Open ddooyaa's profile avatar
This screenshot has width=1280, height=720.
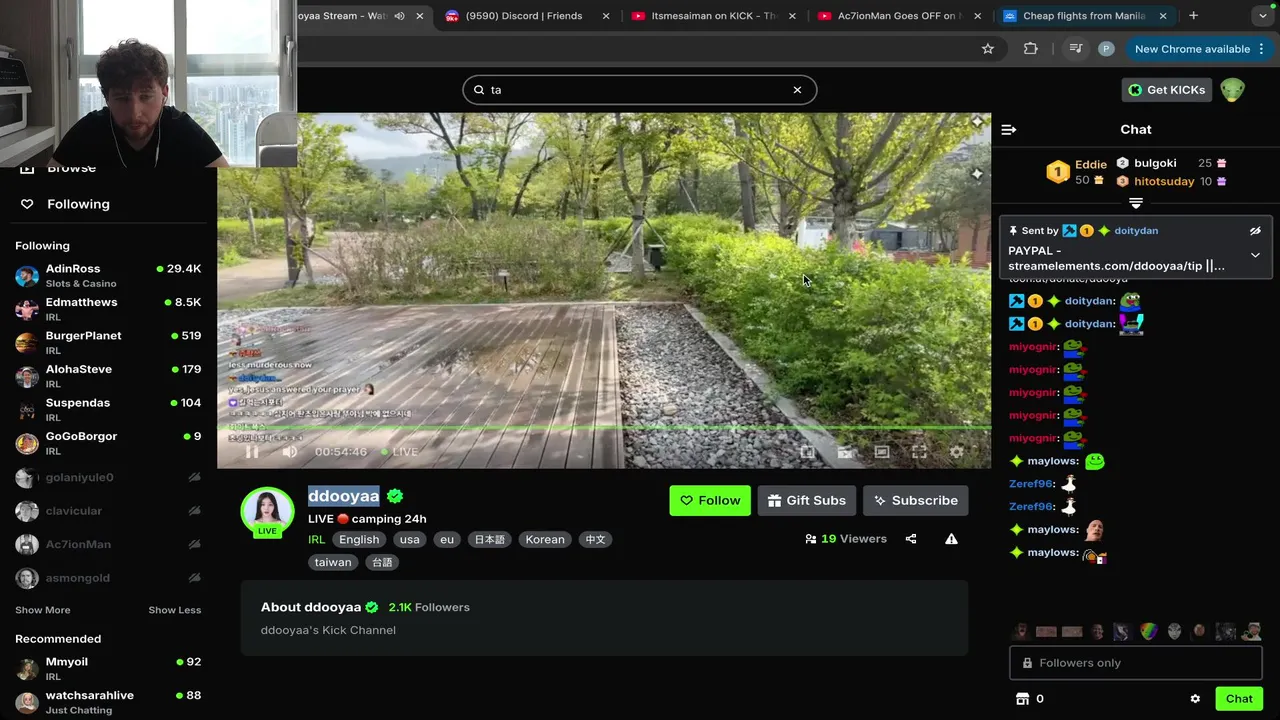pos(267,511)
